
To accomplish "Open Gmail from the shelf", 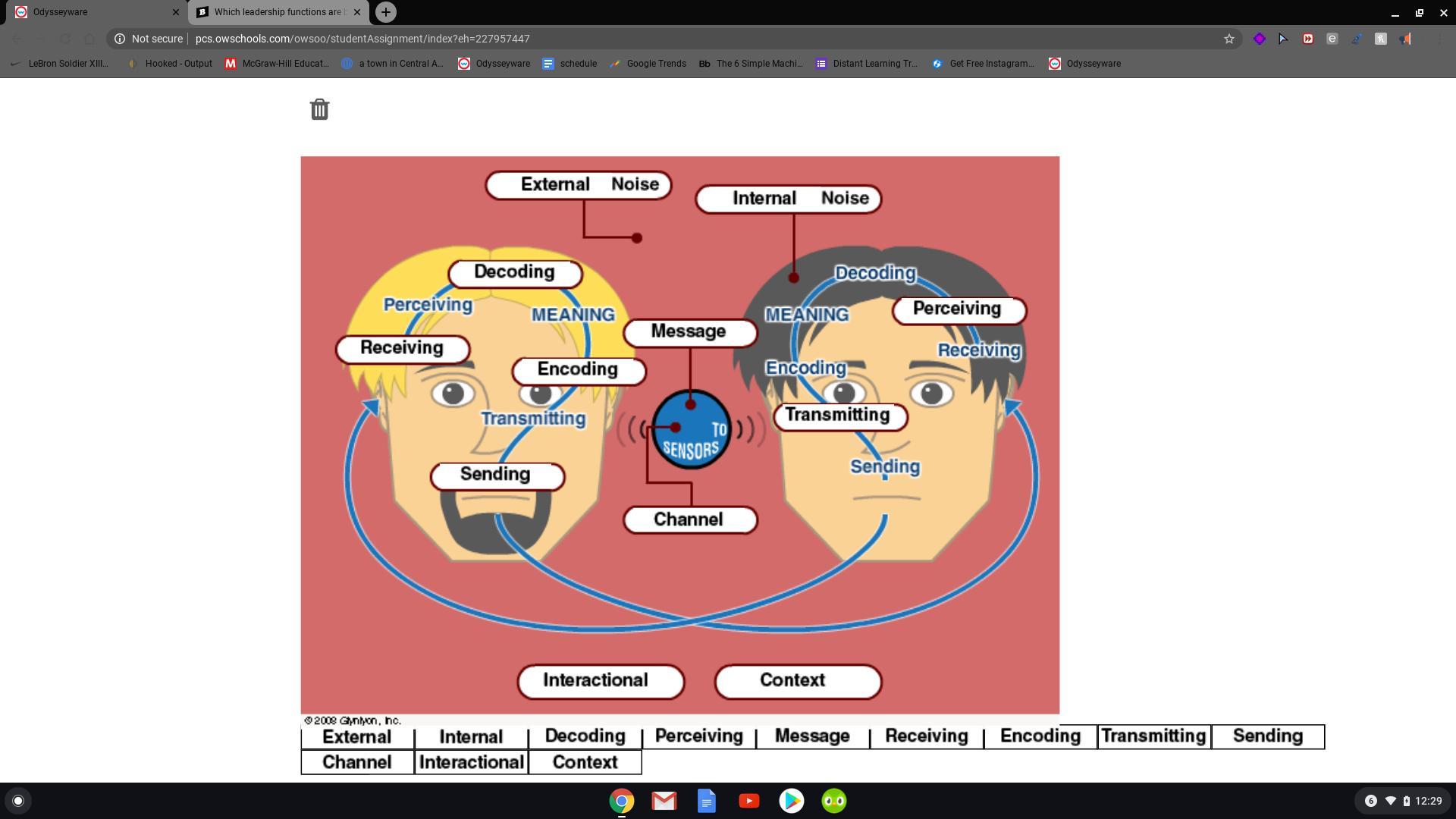I will (x=664, y=801).
